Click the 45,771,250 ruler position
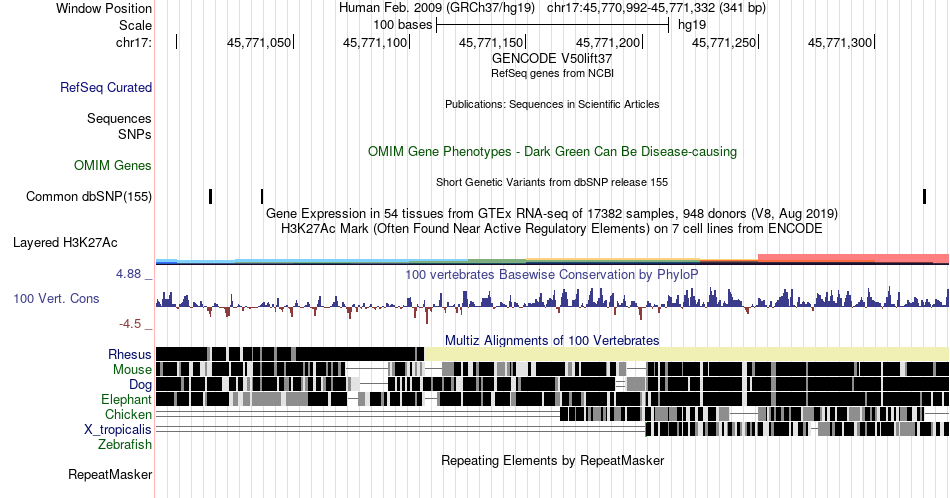 pos(724,42)
